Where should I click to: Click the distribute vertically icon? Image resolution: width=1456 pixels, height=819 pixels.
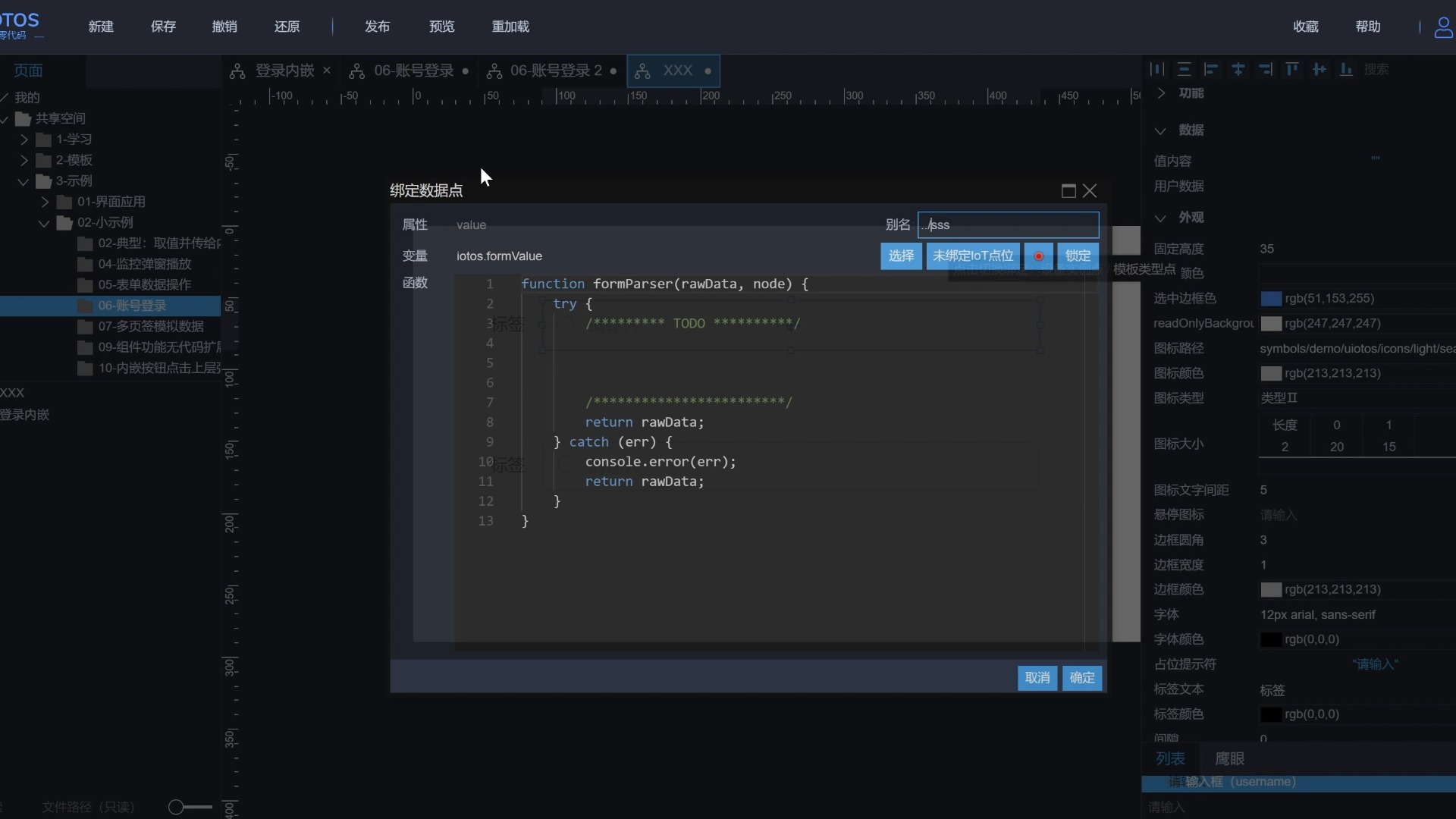tap(1184, 69)
